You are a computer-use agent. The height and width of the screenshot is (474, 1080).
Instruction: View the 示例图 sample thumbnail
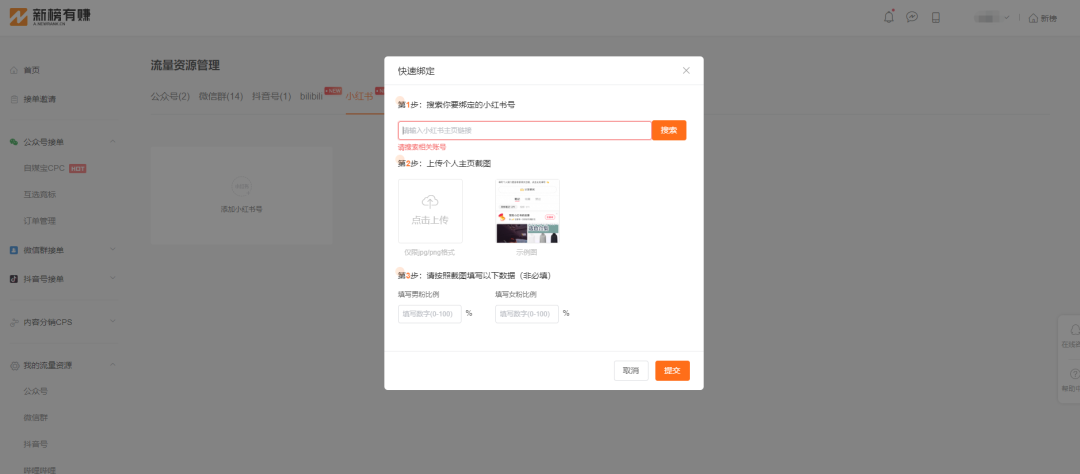pos(527,211)
